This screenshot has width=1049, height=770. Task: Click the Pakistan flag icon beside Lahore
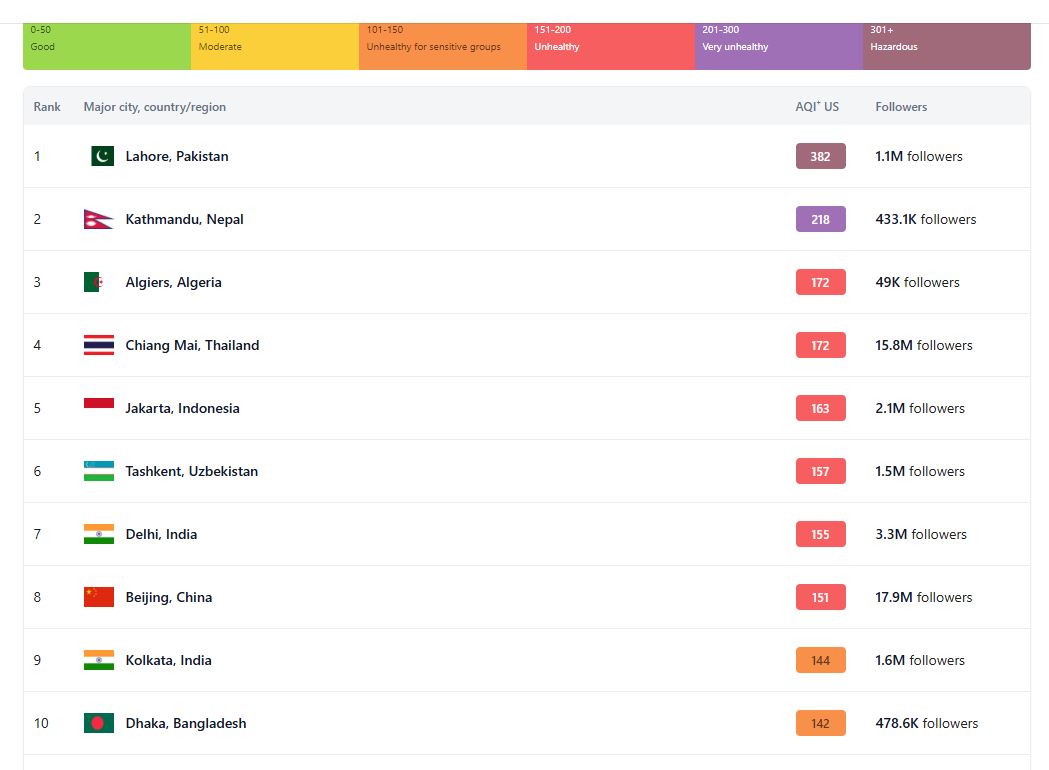coord(101,156)
